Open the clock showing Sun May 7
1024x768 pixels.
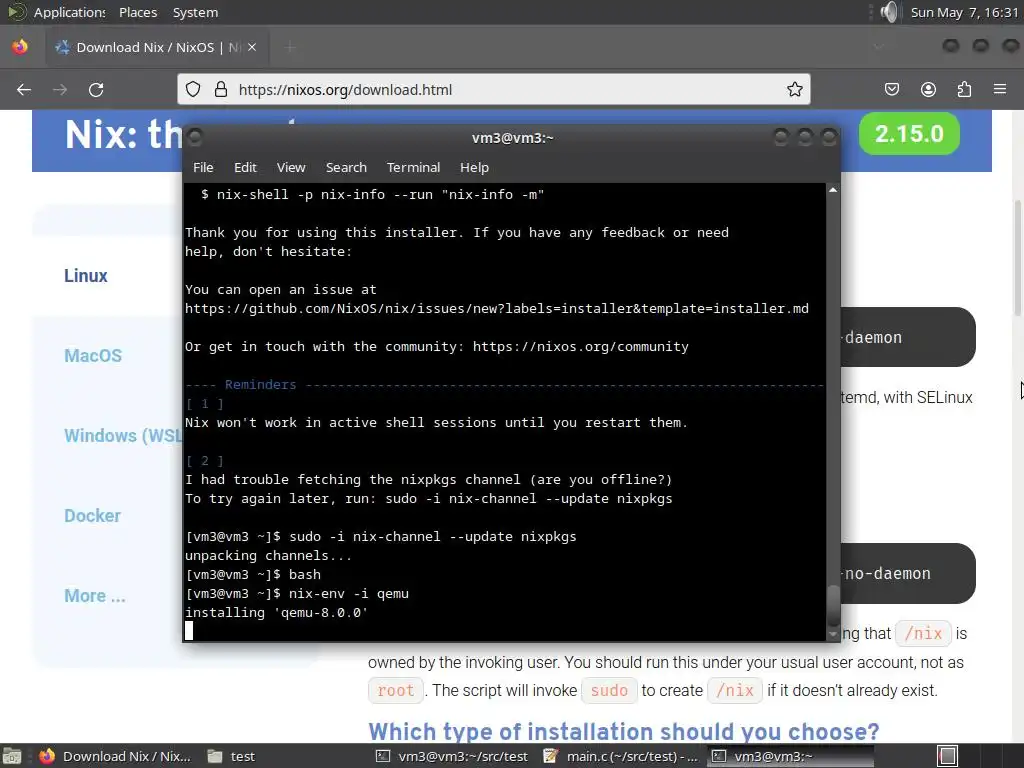pos(964,12)
